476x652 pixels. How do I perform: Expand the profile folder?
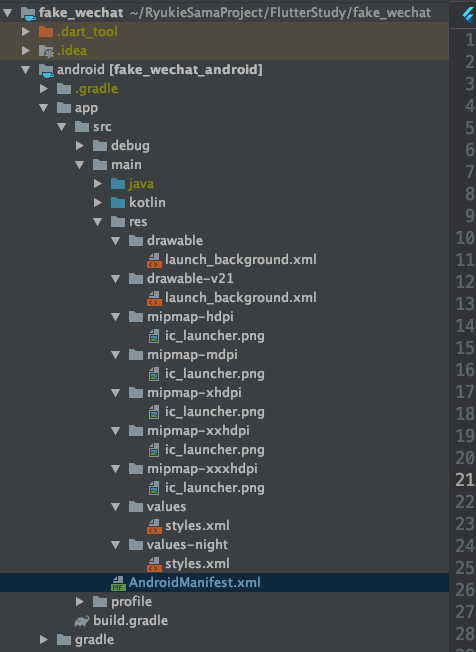pos(80,602)
